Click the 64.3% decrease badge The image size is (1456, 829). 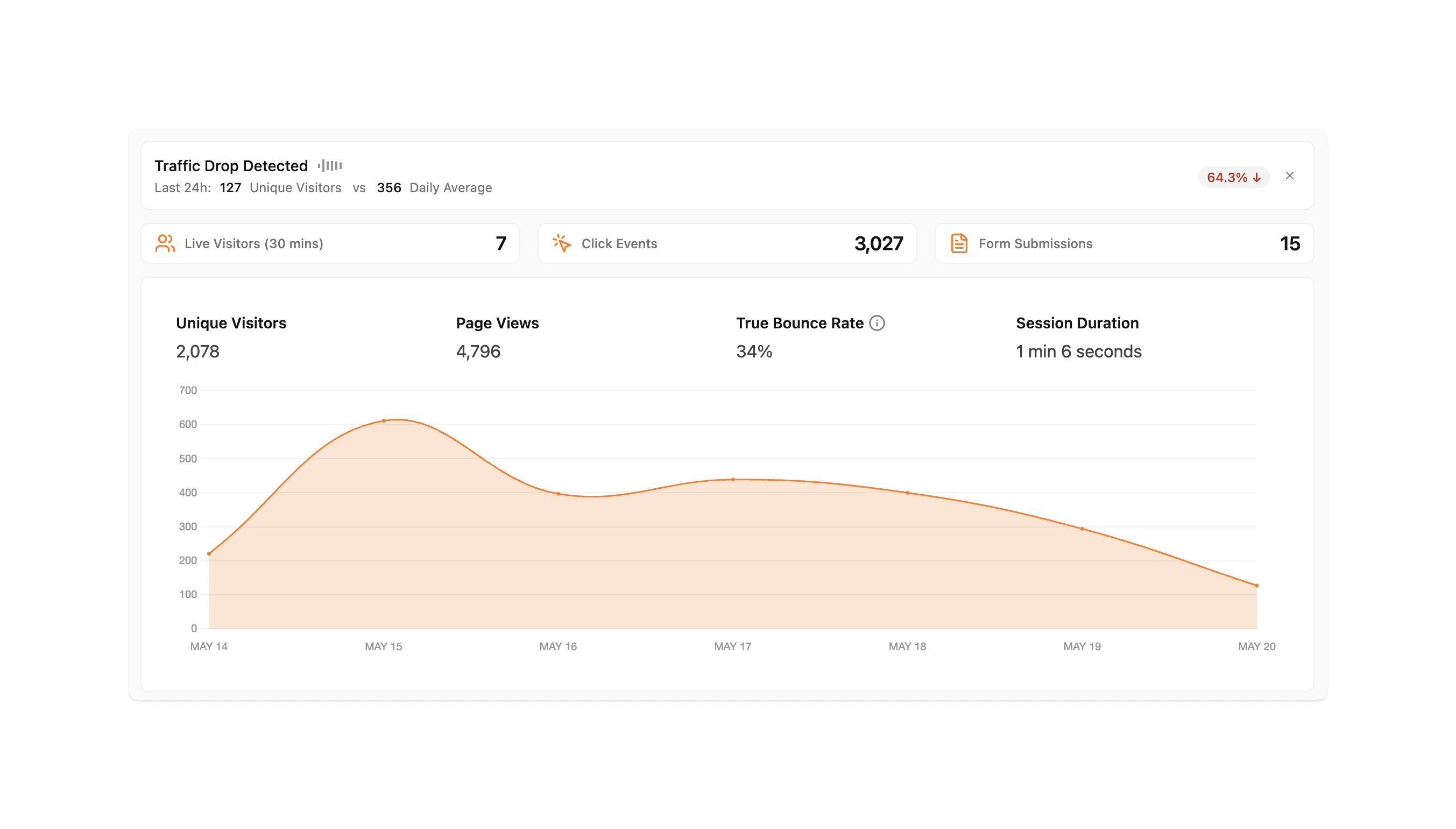1234,177
